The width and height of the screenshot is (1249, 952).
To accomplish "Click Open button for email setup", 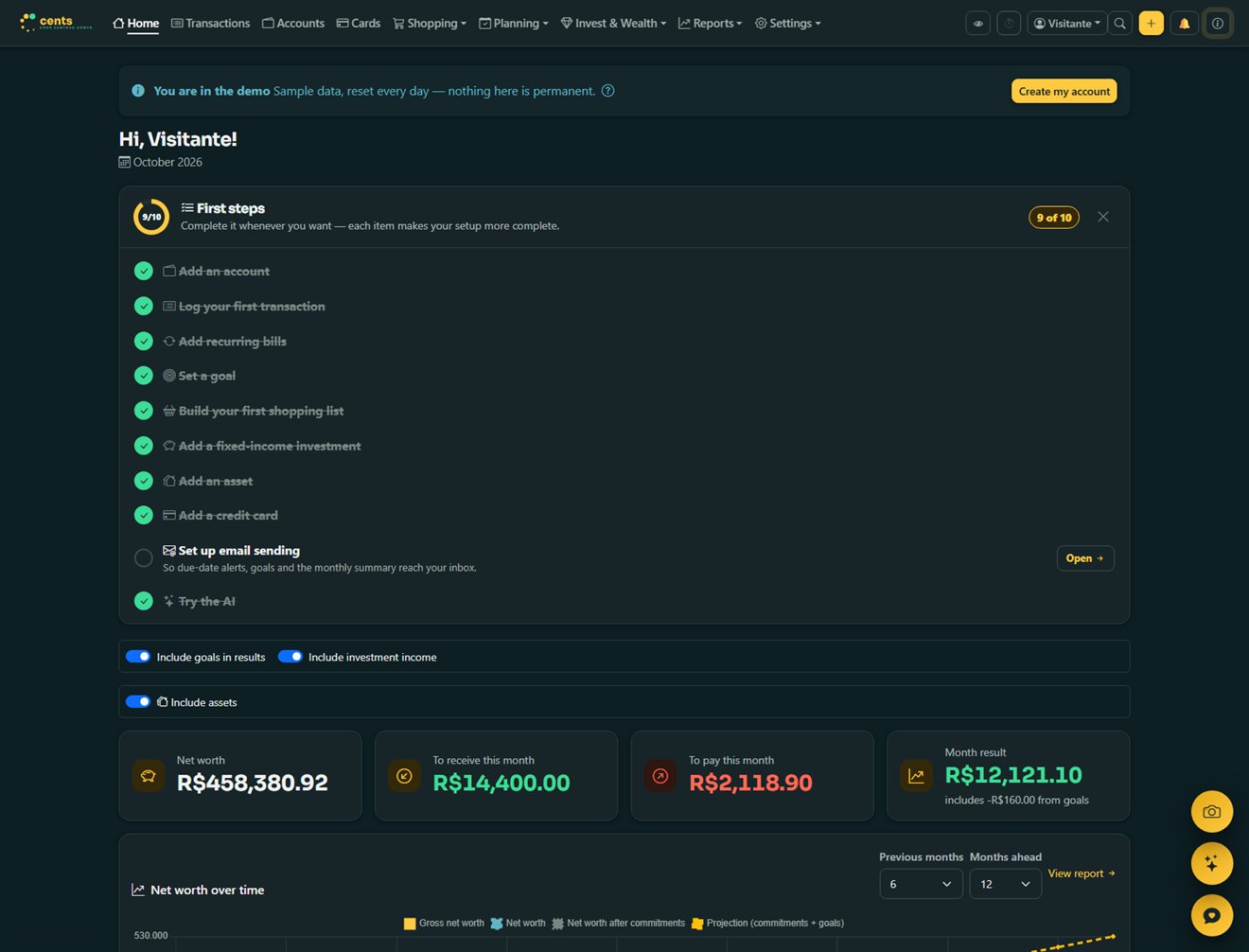I will (x=1085, y=558).
